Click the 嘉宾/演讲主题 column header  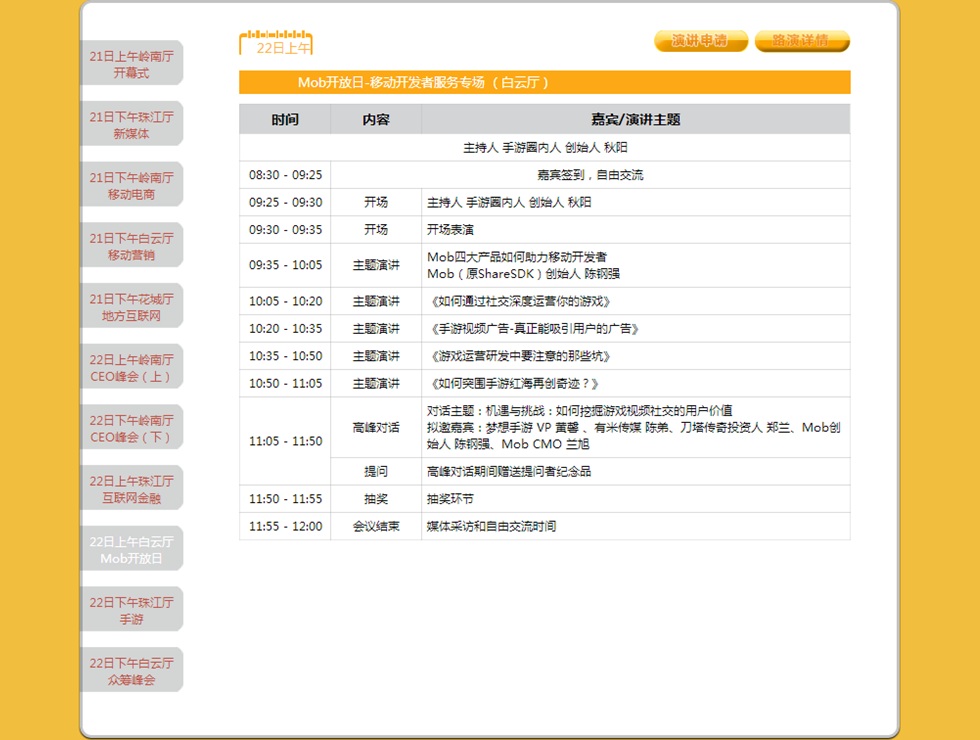coord(636,119)
